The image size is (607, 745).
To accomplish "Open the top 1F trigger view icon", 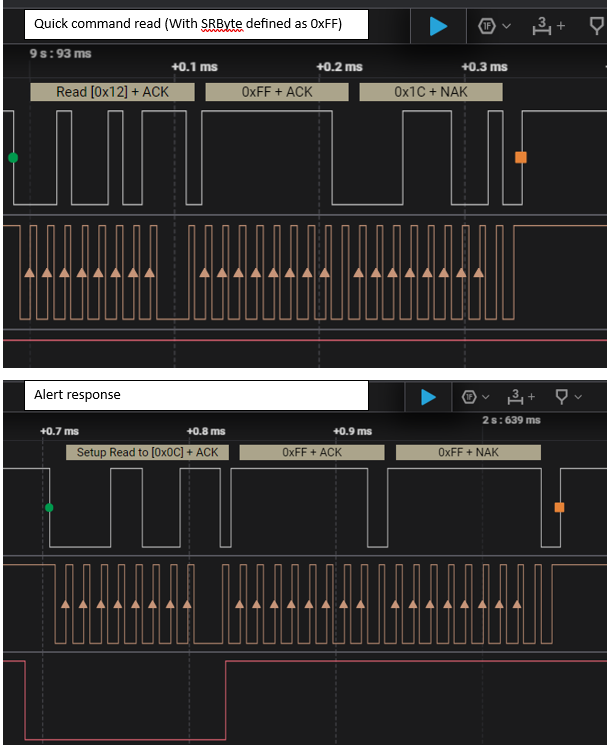I will pyautogui.click(x=487, y=26).
